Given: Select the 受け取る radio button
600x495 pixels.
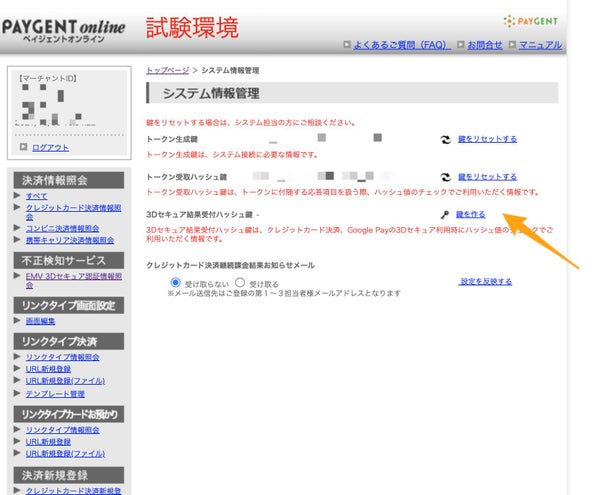Looking at the screenshot, I should tap(240, 283).
